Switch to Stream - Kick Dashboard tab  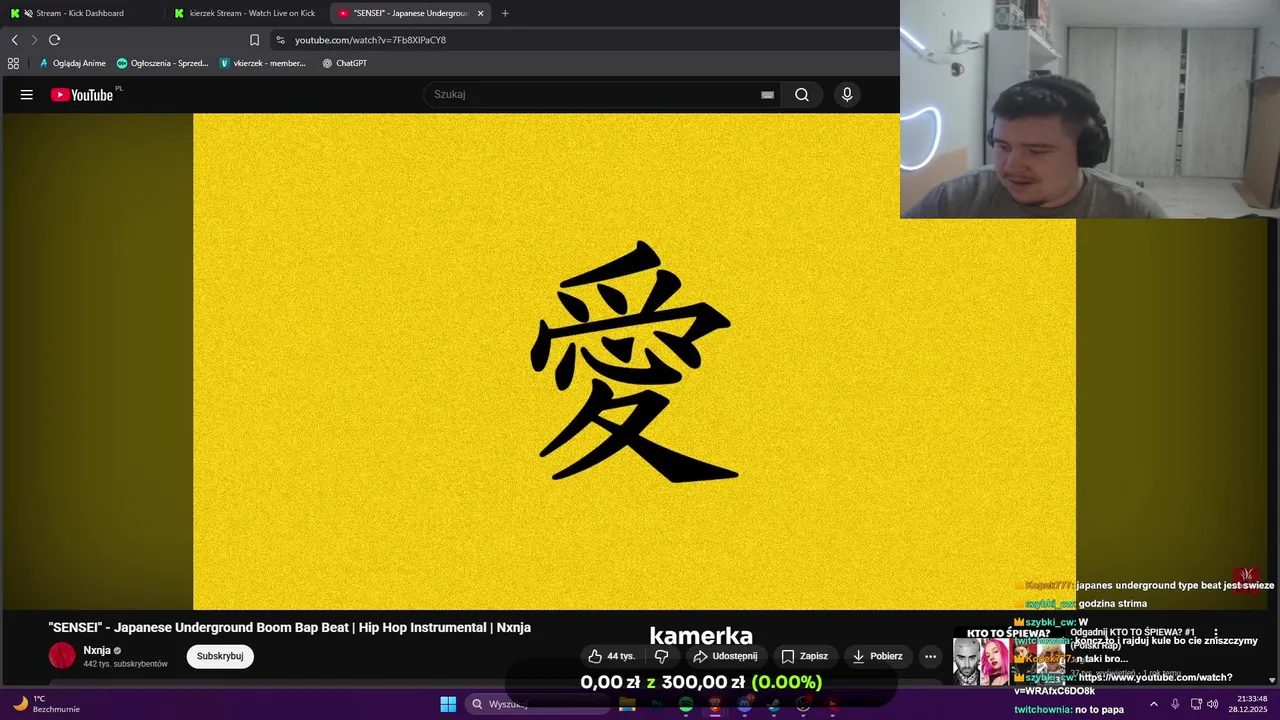(x=80, y=13)
